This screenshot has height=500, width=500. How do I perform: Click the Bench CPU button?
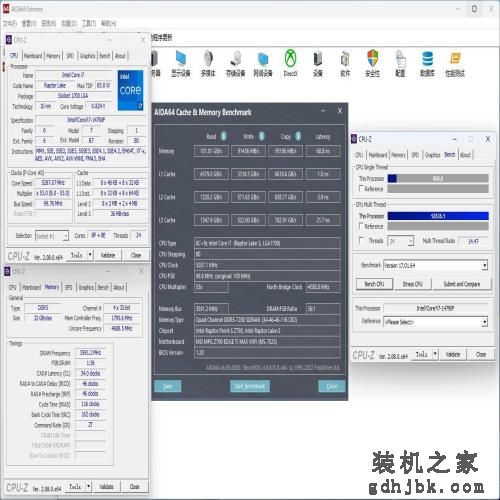pos(374,284)
